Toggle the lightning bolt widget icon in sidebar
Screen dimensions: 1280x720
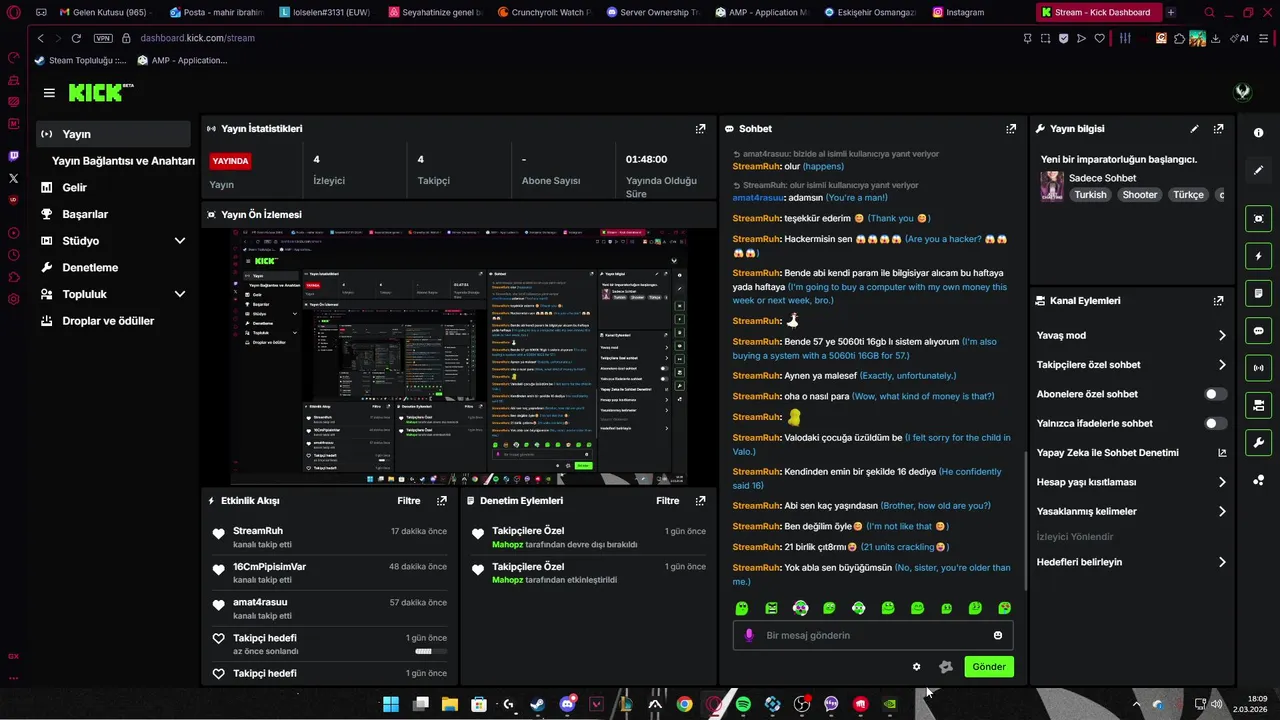[1258, 256]
